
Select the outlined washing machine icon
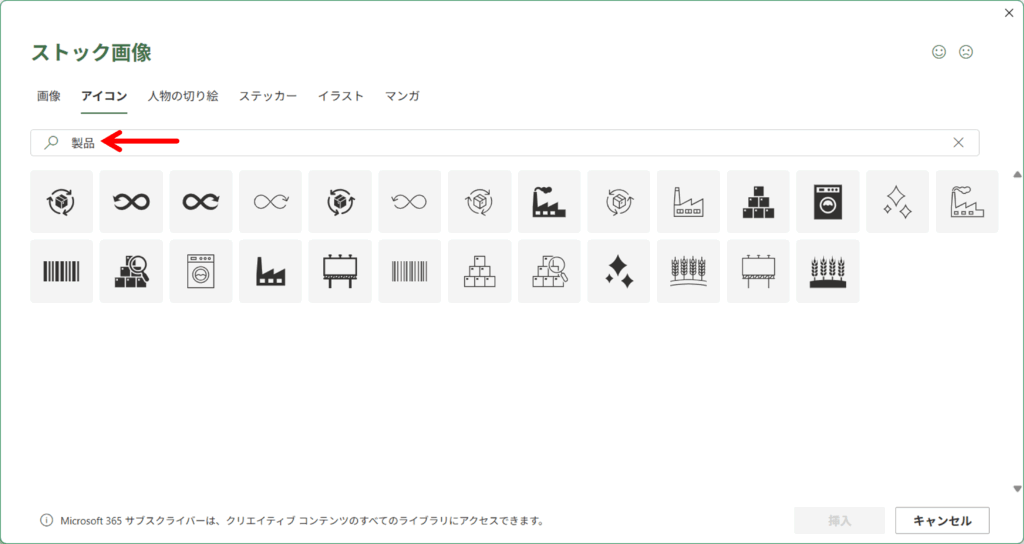click(x=201, y=270)
